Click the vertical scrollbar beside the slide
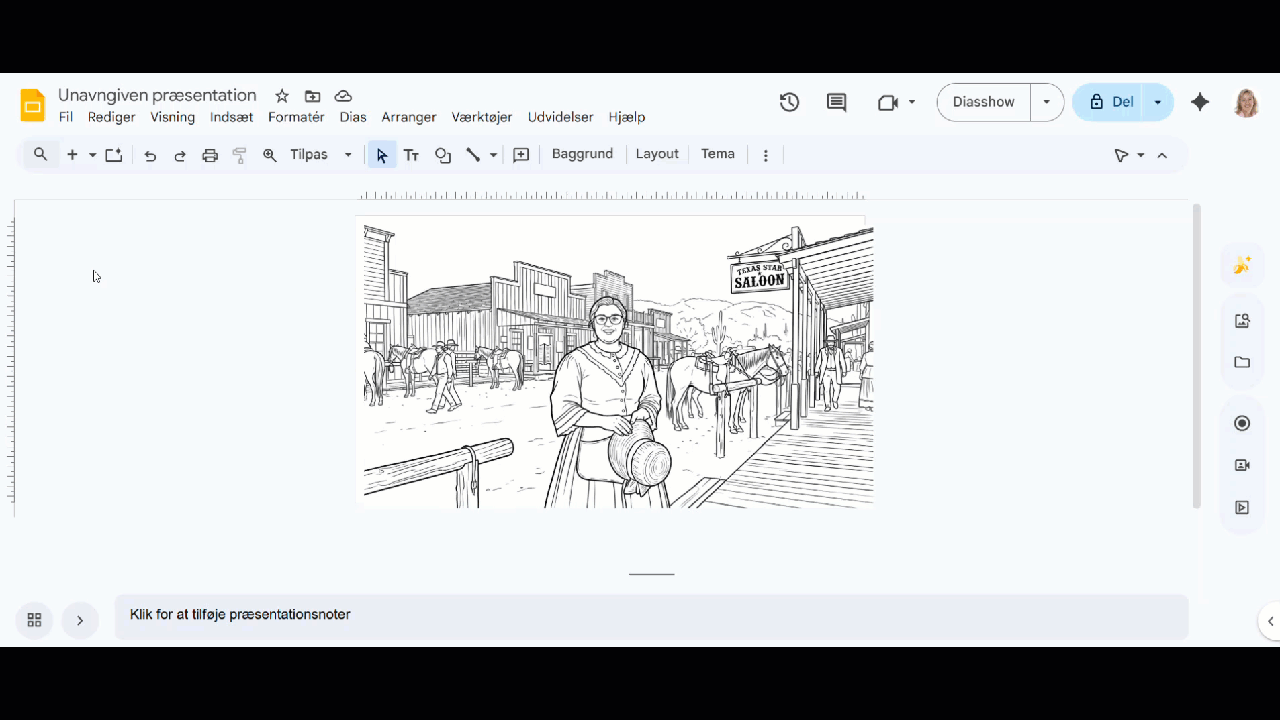 (1196, 355)
